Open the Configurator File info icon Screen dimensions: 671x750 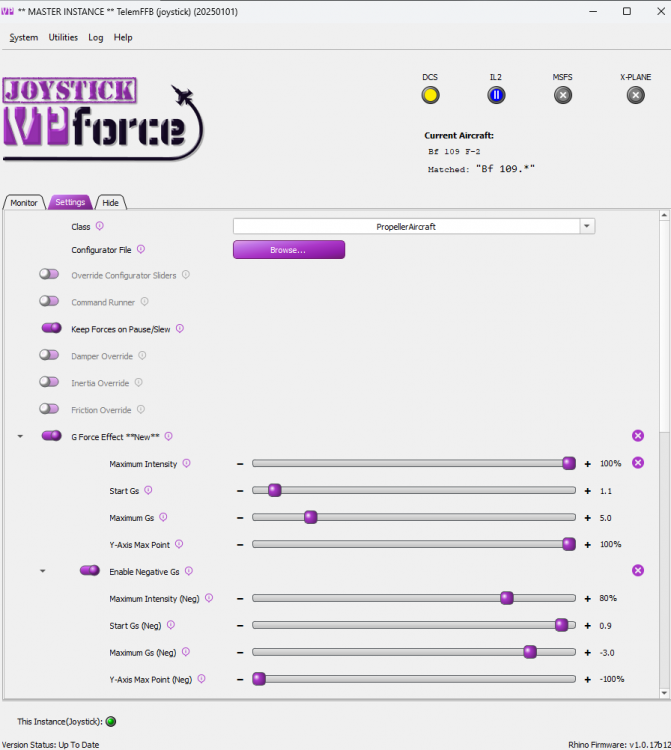[141, 249]
